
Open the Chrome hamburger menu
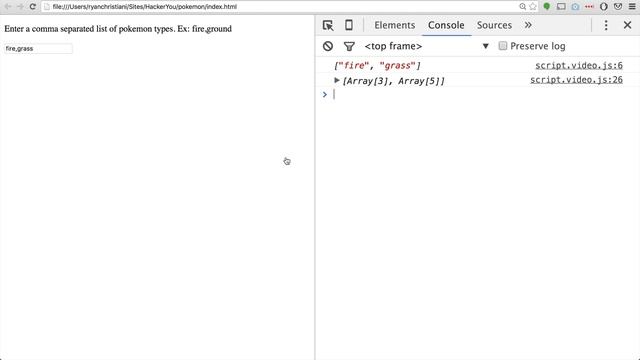(632, 7)
